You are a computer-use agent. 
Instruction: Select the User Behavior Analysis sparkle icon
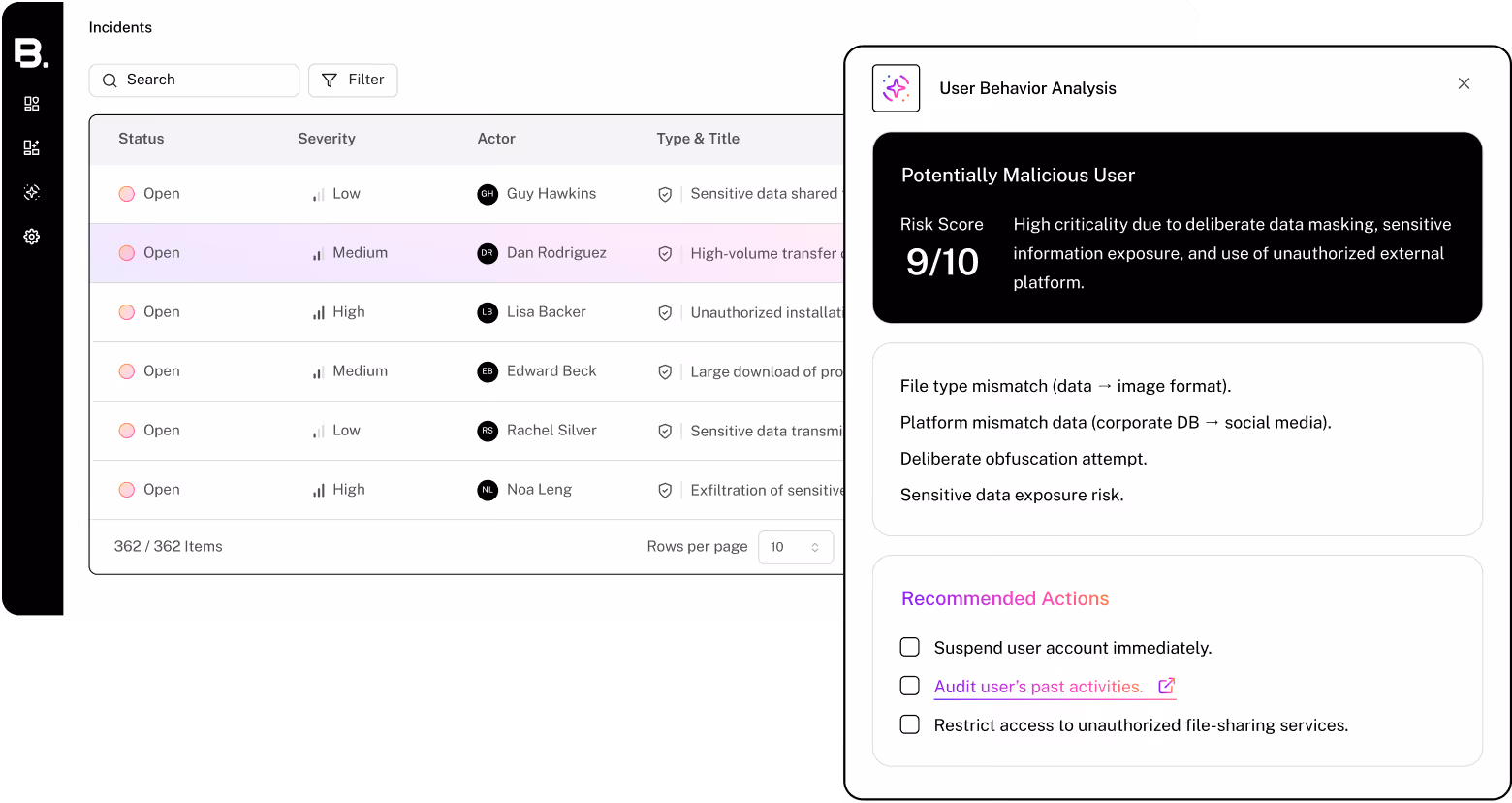896,87
